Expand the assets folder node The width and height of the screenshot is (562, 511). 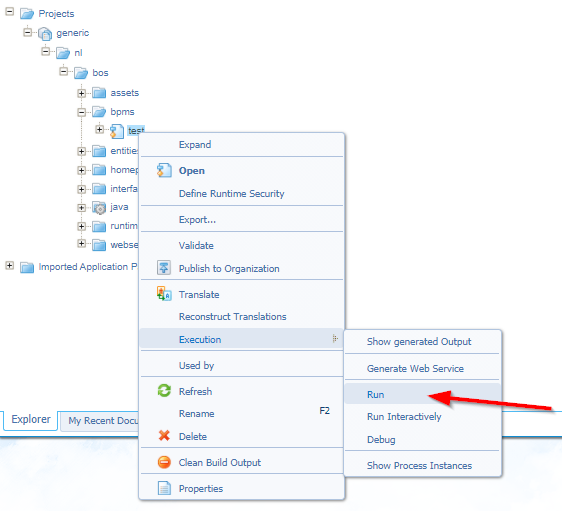(82, 93)
